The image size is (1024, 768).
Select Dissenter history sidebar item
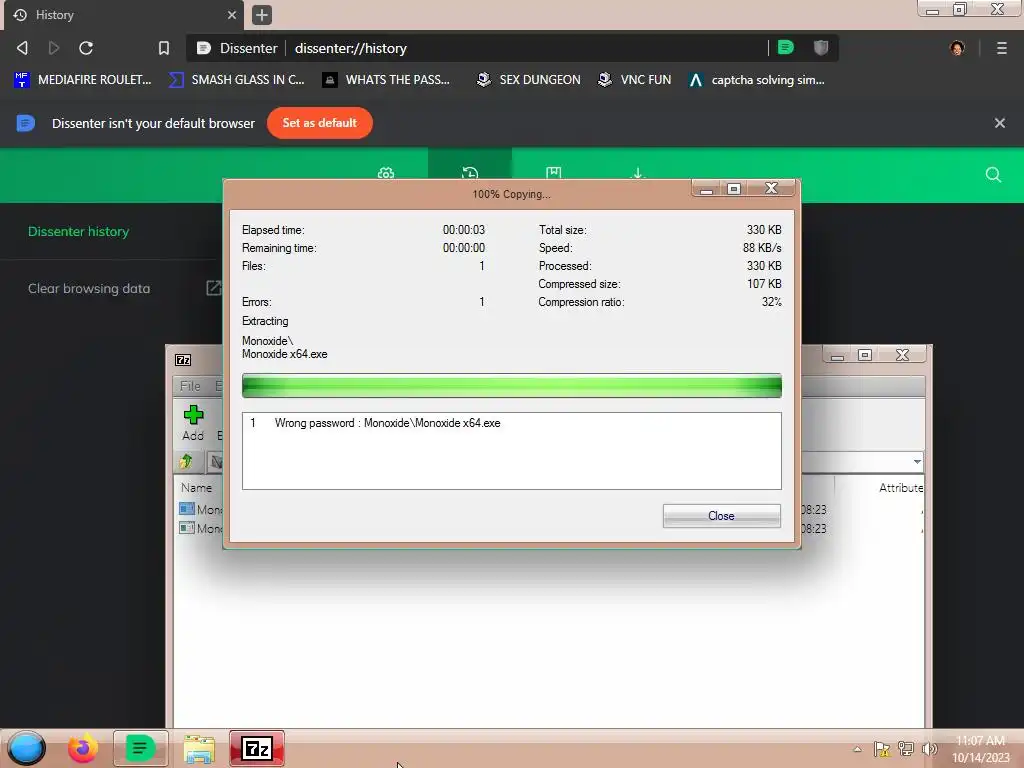tap(78, 231)
